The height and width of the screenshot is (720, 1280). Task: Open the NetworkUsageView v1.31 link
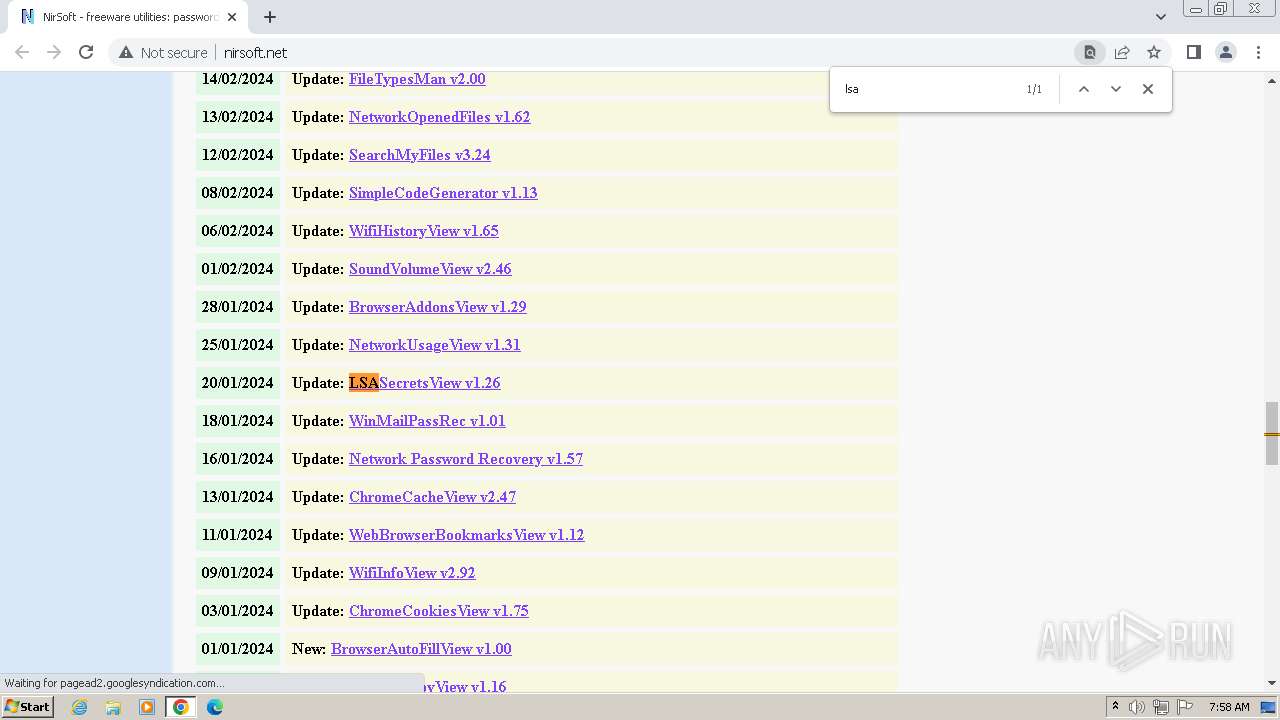[x=434, y=345]
